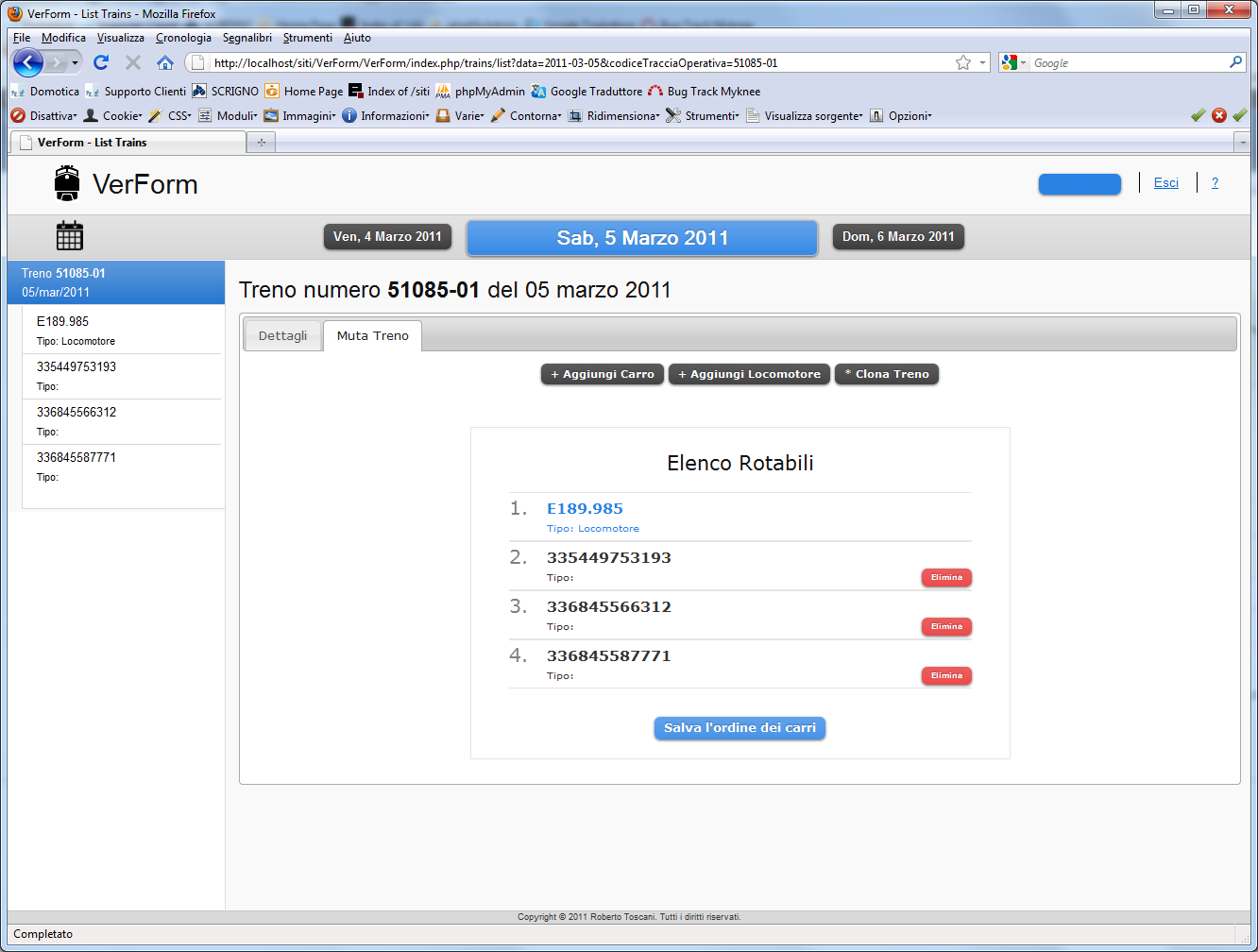
Task: Open the Immagini dropdown menu
Action: pyautogui.click(x=299, y=116)
